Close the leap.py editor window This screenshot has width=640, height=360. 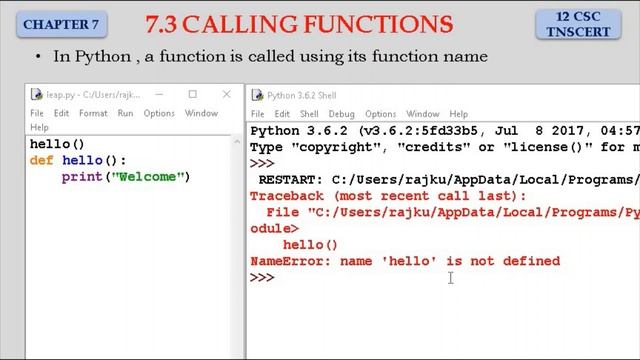(227, 94)
